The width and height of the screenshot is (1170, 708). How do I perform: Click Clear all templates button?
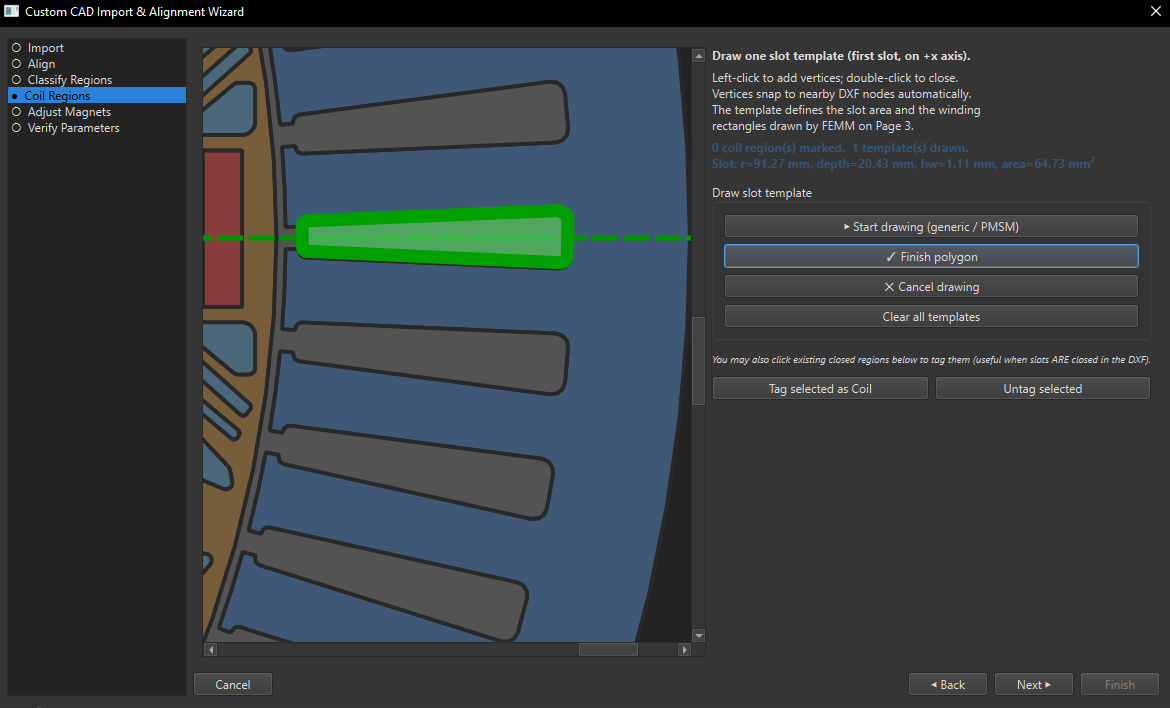(931, 316)
